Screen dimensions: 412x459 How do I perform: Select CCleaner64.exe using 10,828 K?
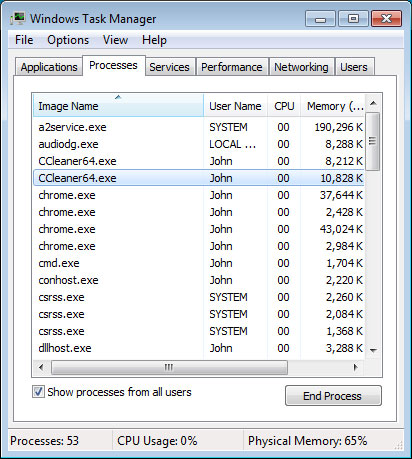coord(199,178)
